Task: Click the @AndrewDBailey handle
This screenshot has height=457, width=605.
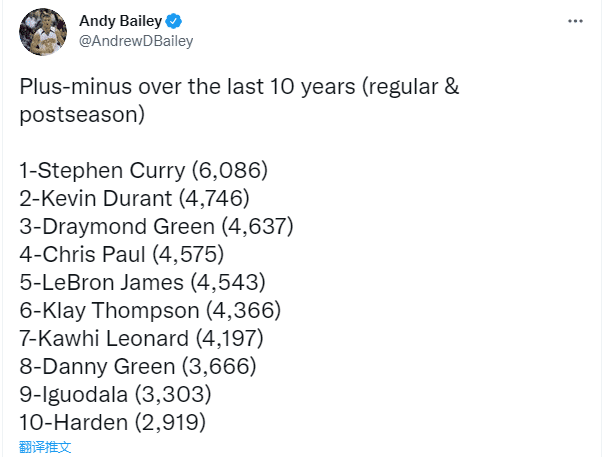Action: click(136, 41)
